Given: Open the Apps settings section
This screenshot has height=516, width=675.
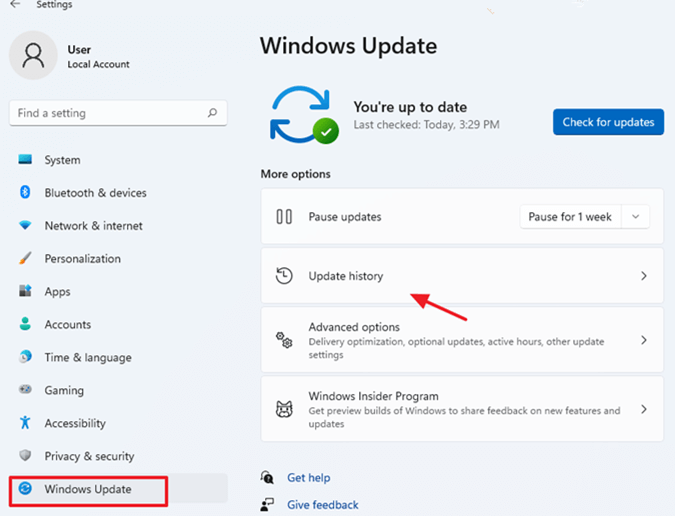Looking at the screenshot, I should point(57,292).
